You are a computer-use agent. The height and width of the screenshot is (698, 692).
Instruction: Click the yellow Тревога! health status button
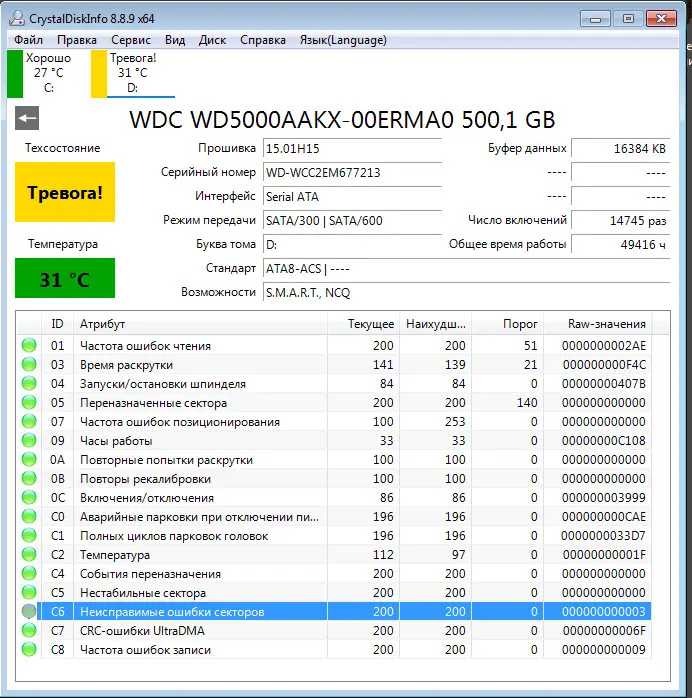pyautogui.click(x=64, y=192)
